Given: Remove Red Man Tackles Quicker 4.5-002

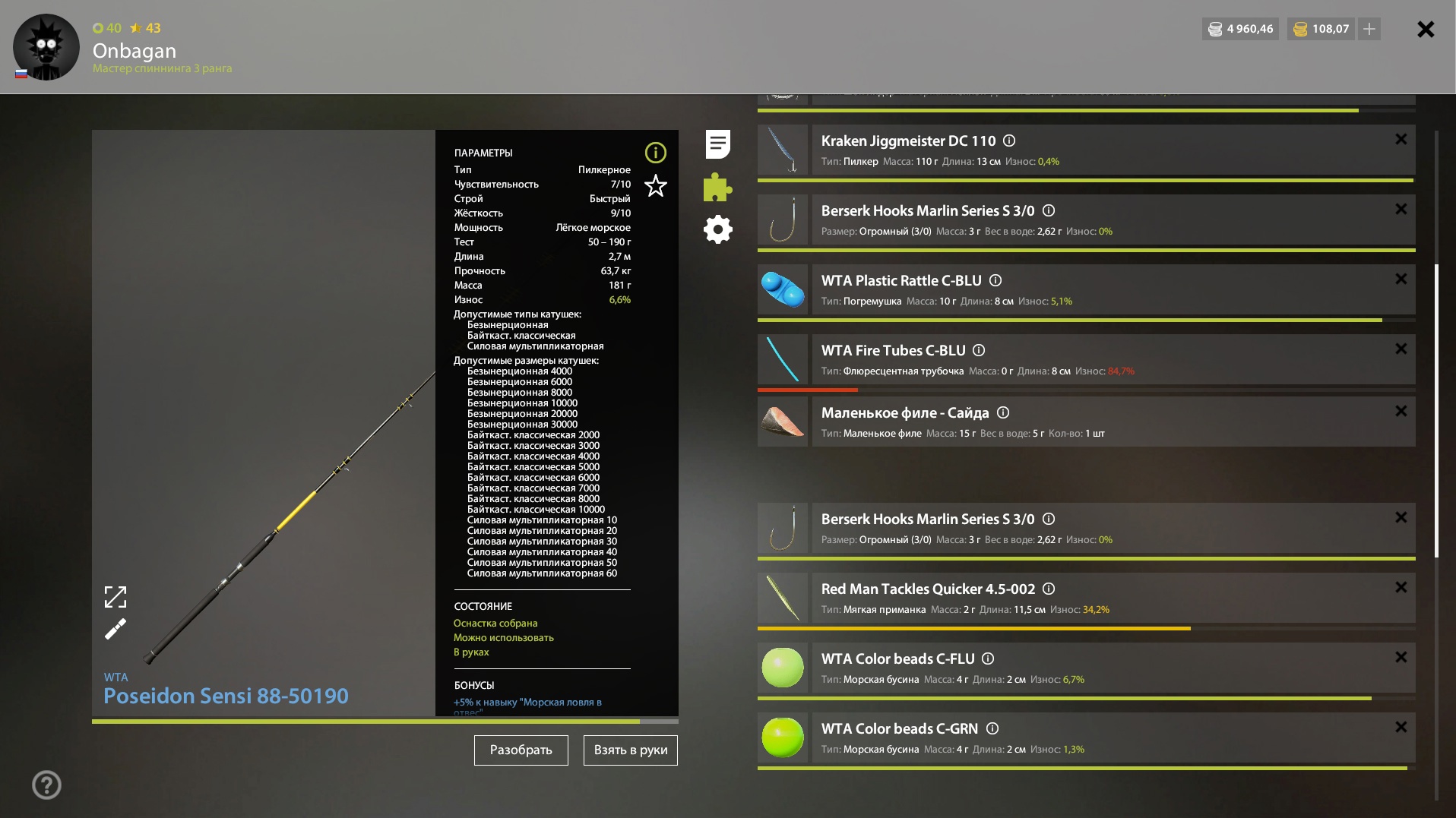Looking at the screenshot, I should click(x=1401, y=587).
